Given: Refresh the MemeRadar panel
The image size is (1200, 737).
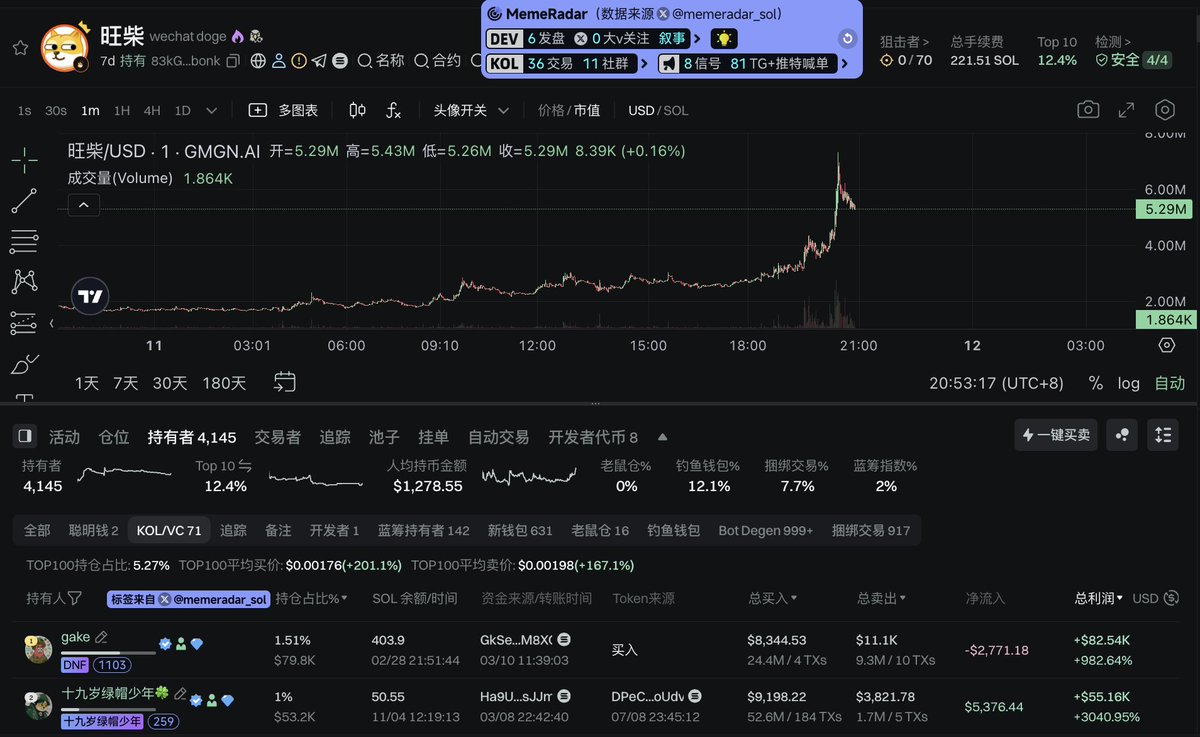Looking at the screenshot, I should pyautogui.click(x=847, y=39).
